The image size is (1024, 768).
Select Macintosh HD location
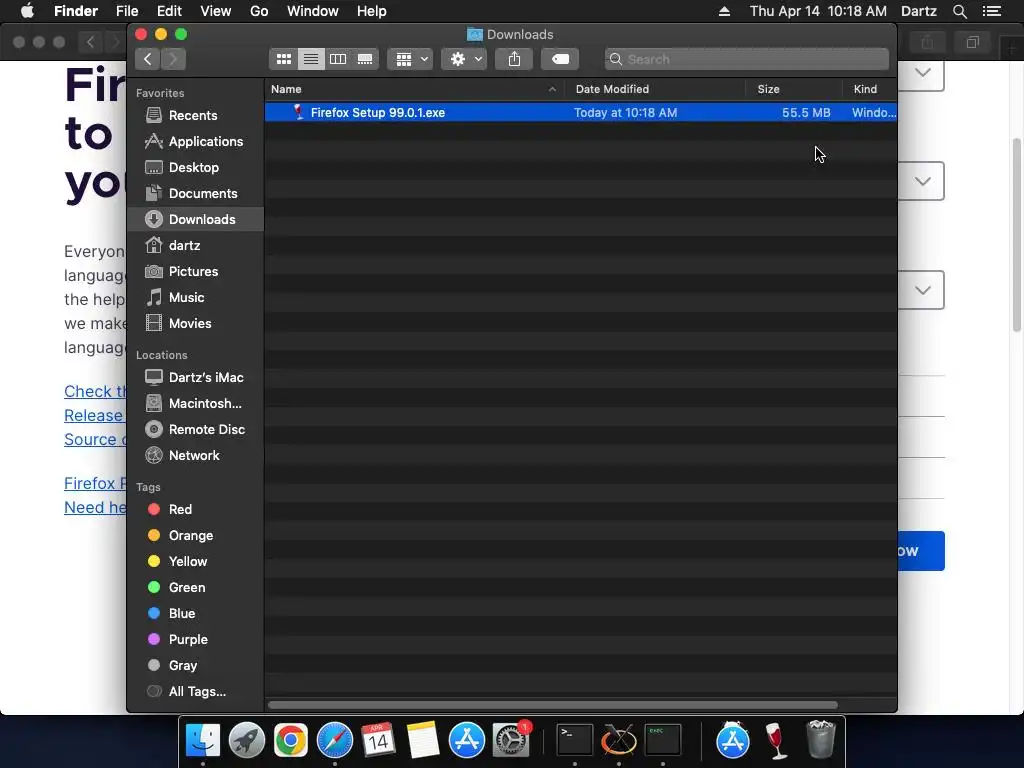195,404
